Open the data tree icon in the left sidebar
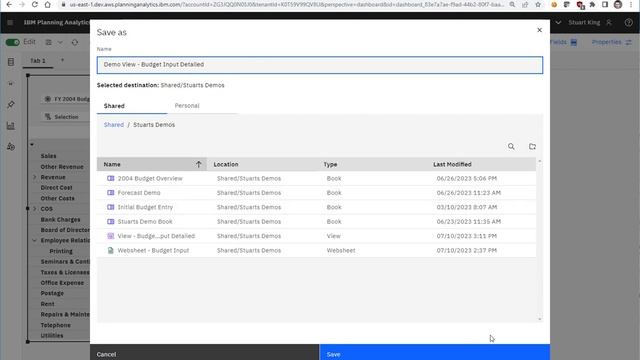640x360 pixels. pos(11,62)
